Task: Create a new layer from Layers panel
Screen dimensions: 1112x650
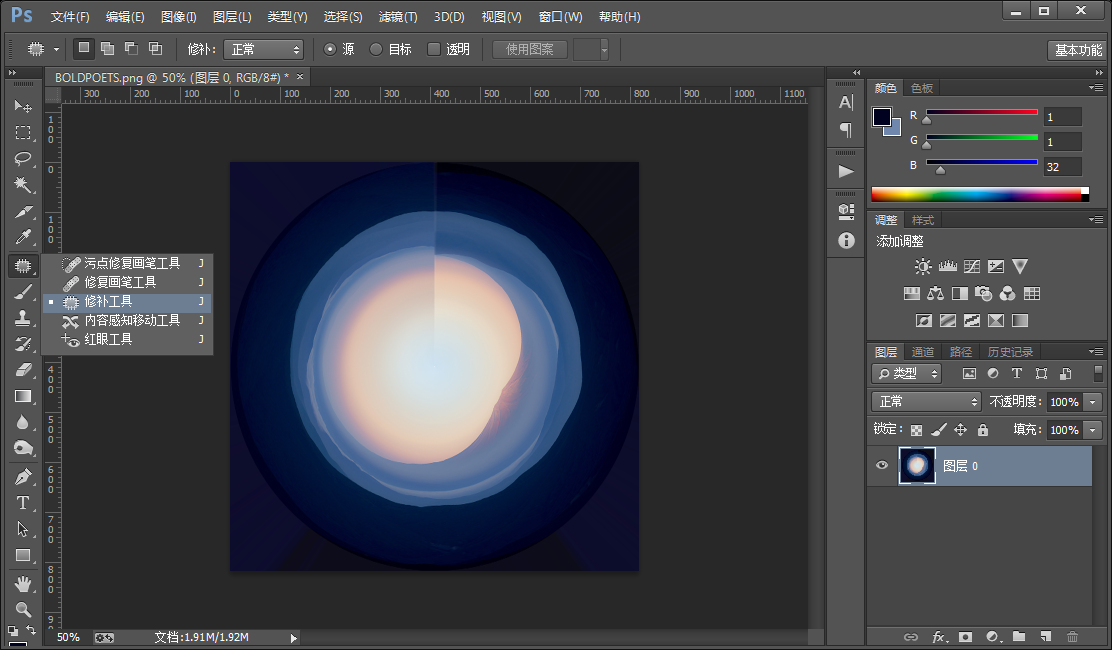Action: [1045, 637]
